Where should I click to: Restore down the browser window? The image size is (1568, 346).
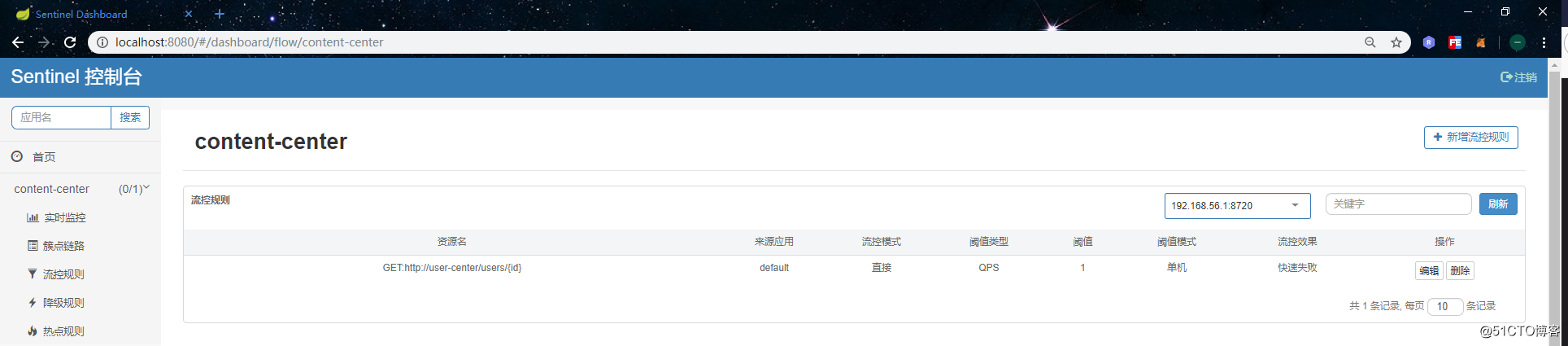click(x=1505, y=12)
